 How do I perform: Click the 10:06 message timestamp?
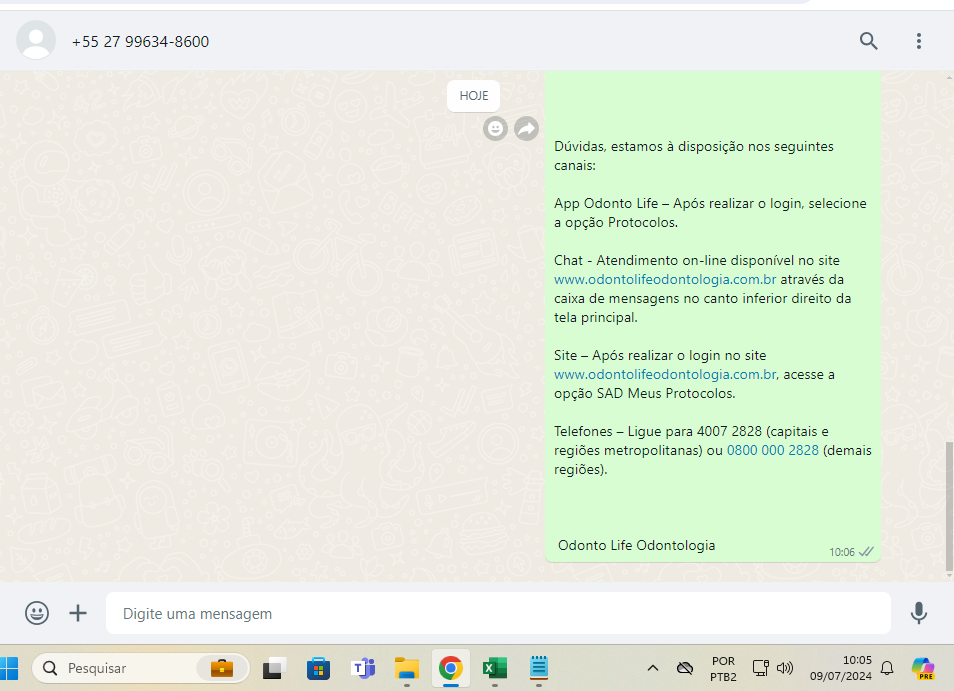pos(841,552)
